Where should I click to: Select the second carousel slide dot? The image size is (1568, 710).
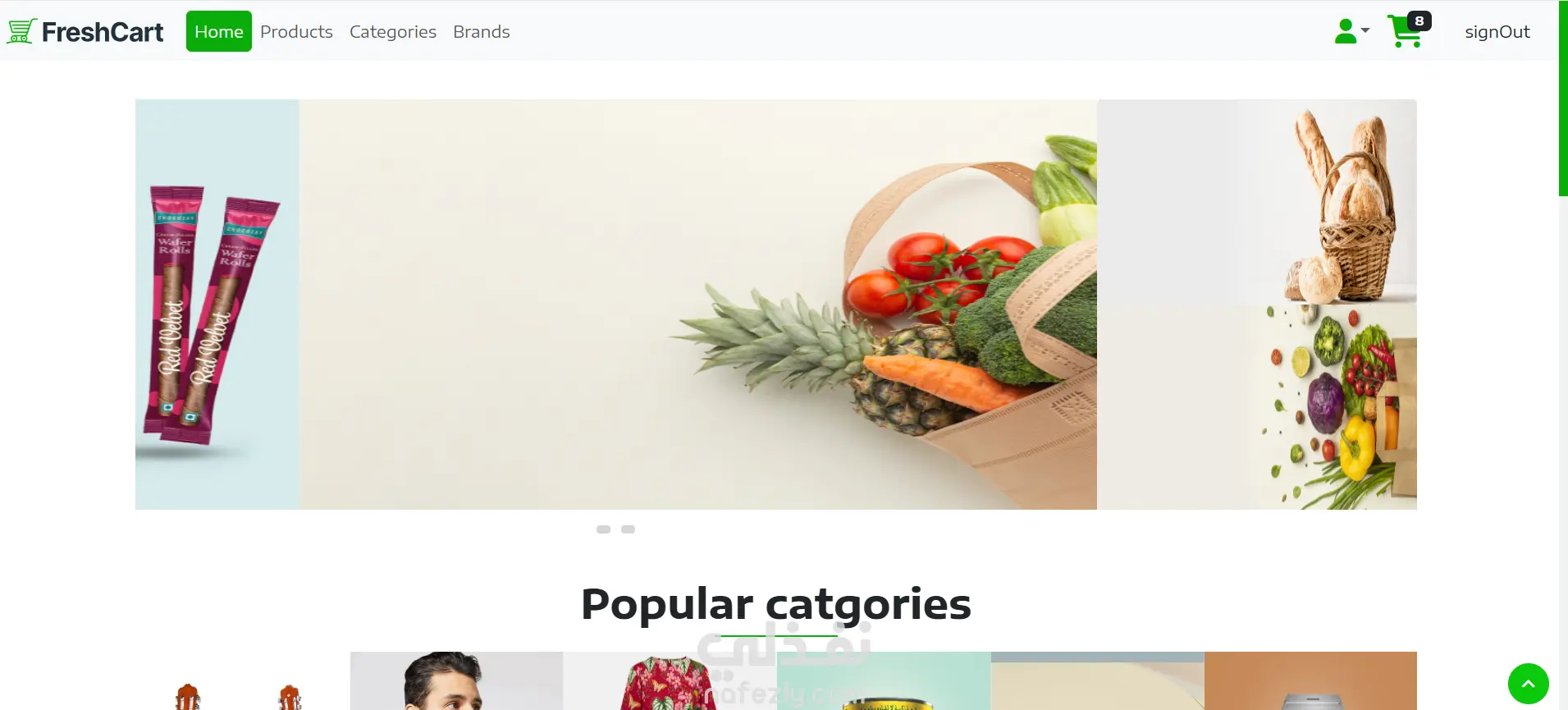[628, 529]
